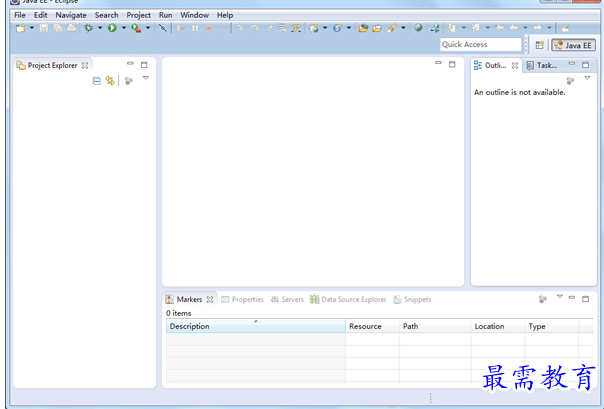Screen dimensions: 604x409
Task: Open the Run dropdown arrow
Action: point(124,28)
